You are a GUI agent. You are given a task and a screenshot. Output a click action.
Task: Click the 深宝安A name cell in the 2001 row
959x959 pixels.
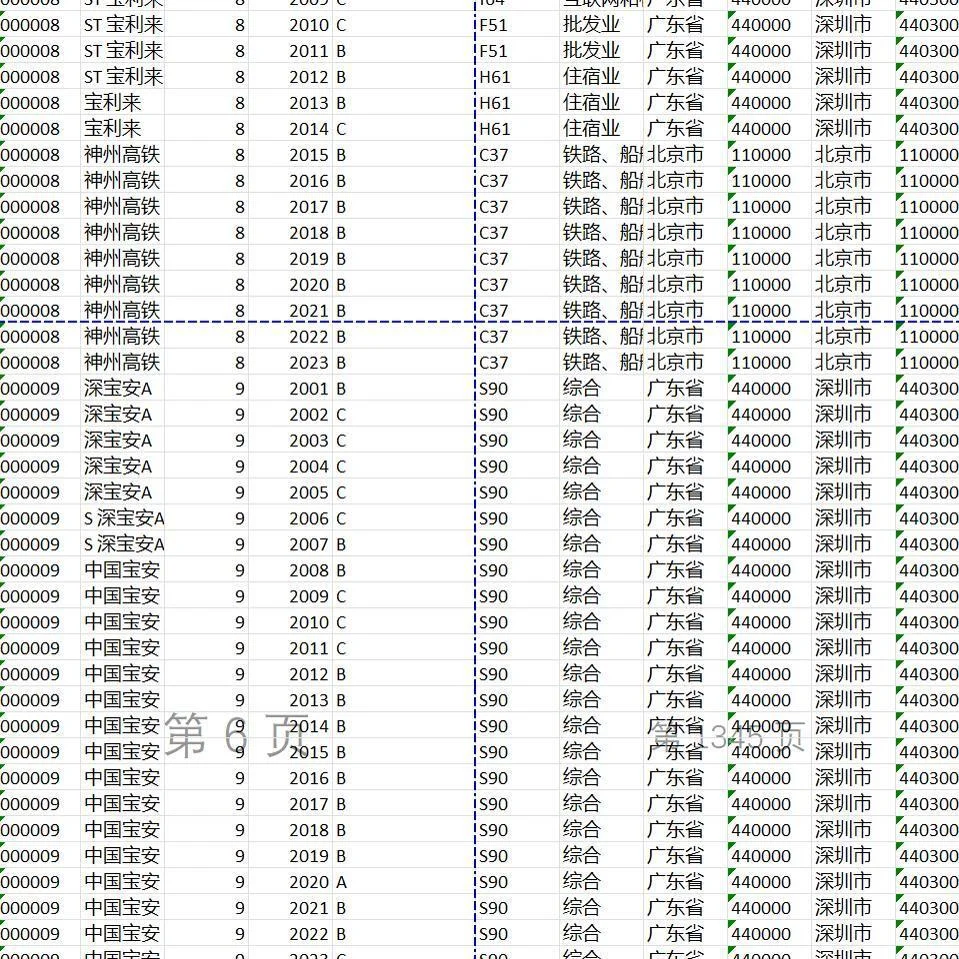pos(122,389)
